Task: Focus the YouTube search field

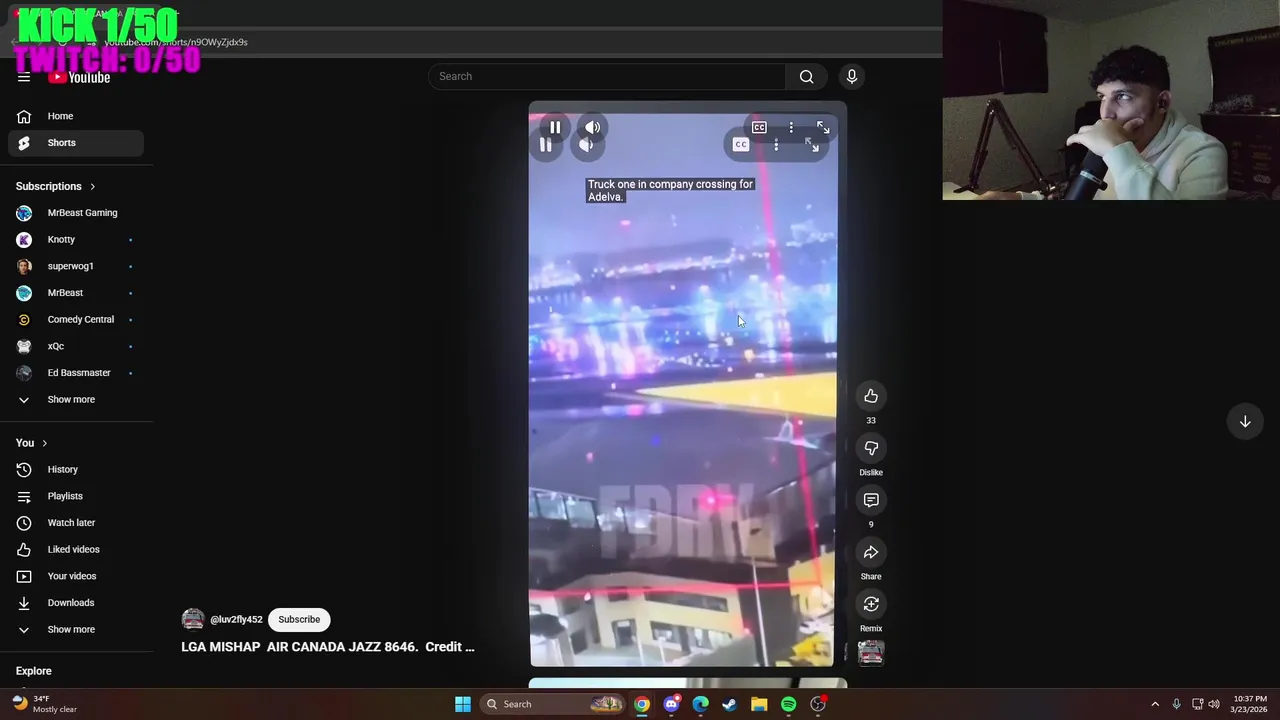Action: (x=607, y=76)
